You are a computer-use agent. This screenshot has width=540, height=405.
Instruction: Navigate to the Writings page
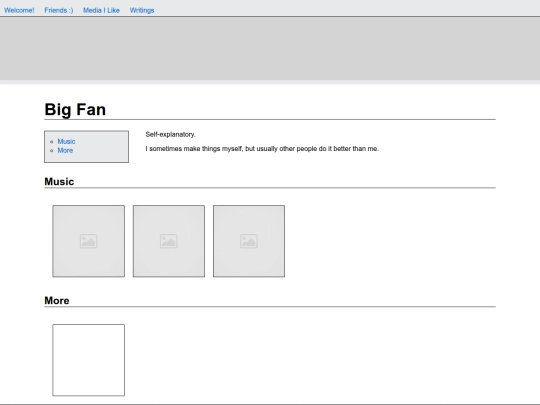pyautogui.click(x=142, y=10)
